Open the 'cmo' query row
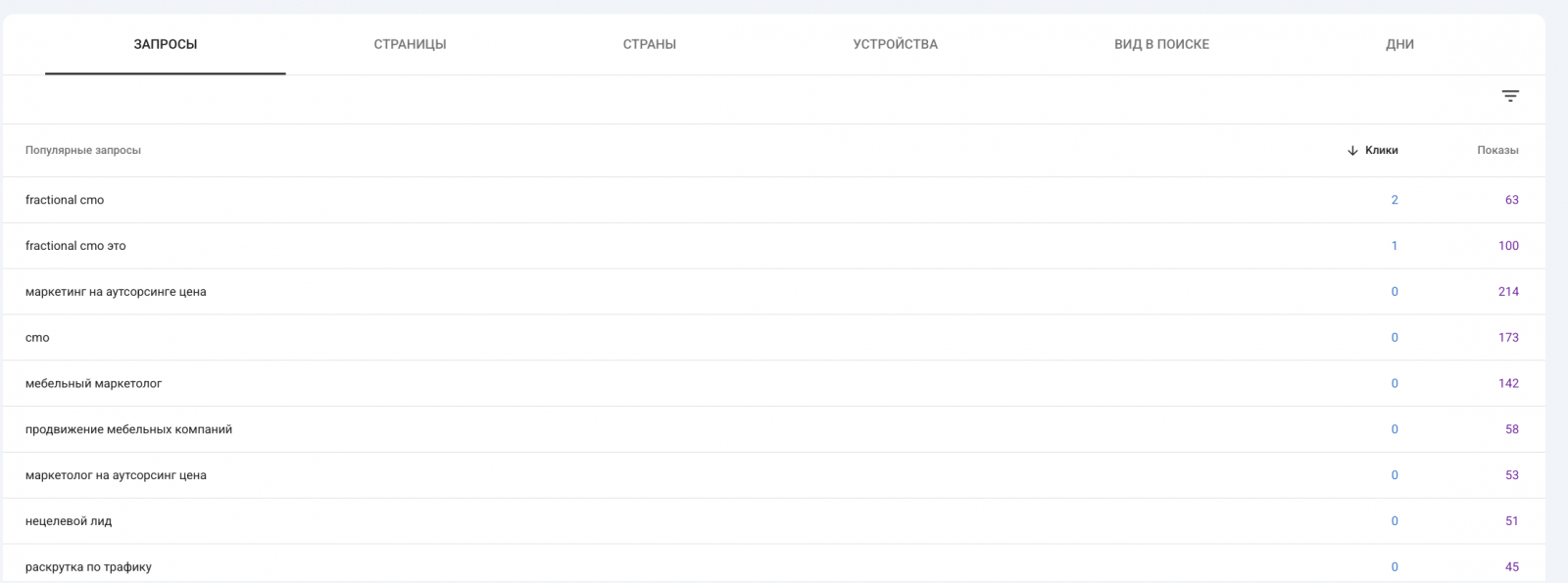The width and height of the screenshot is (1568, 583). click(x=773, y=338)
